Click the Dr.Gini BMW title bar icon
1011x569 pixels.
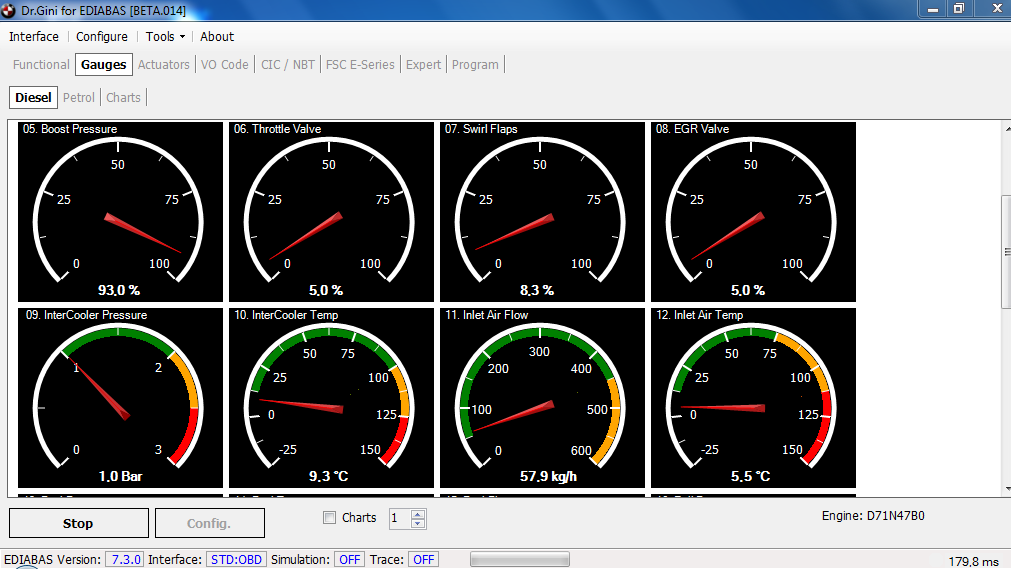[x=9, y=9]
